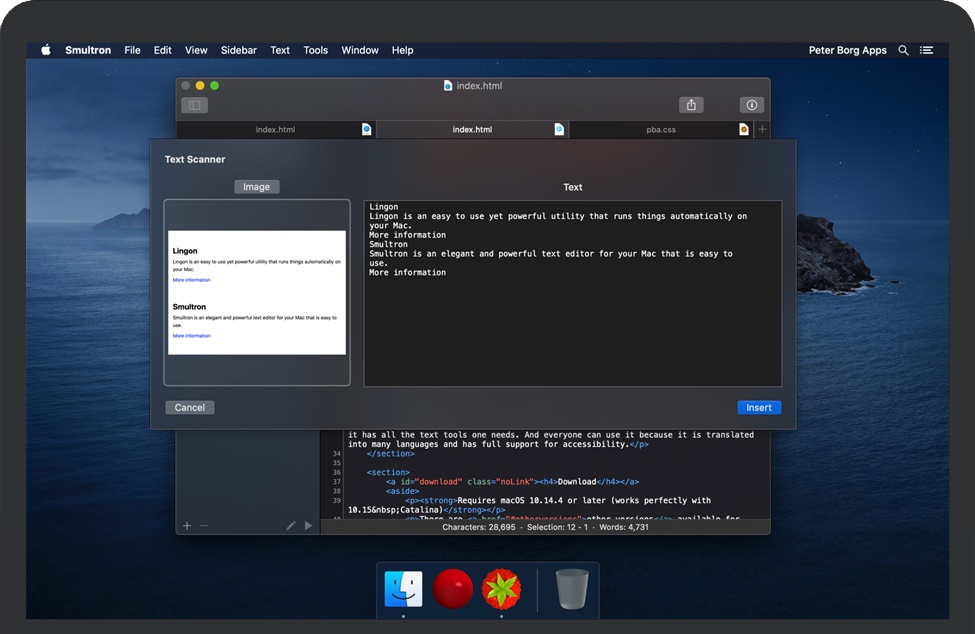Click the pencil edit icon in sidebar footer

[291, 525]
